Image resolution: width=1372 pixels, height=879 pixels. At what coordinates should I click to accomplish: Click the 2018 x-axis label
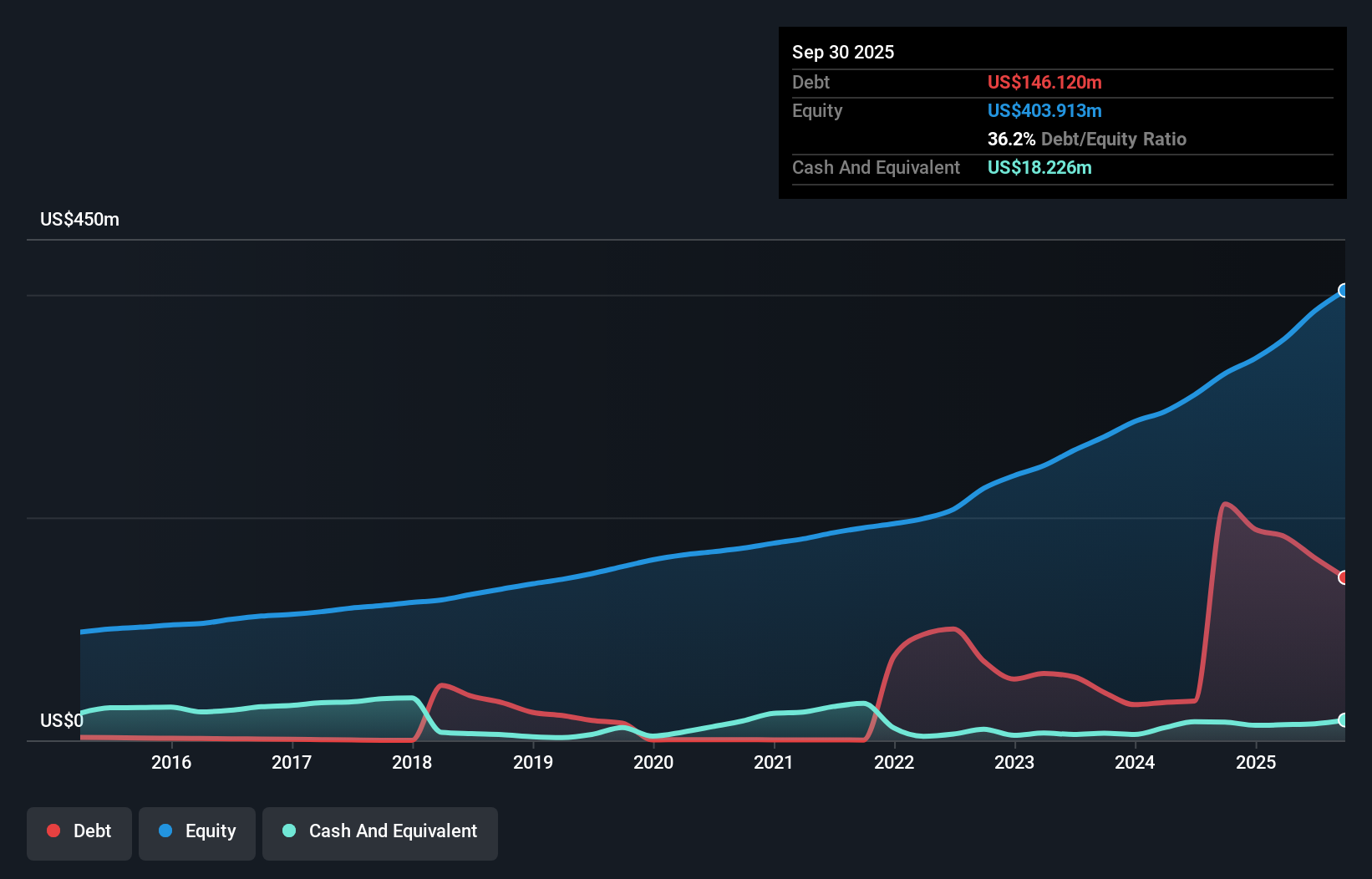click(x=412, y=762)
